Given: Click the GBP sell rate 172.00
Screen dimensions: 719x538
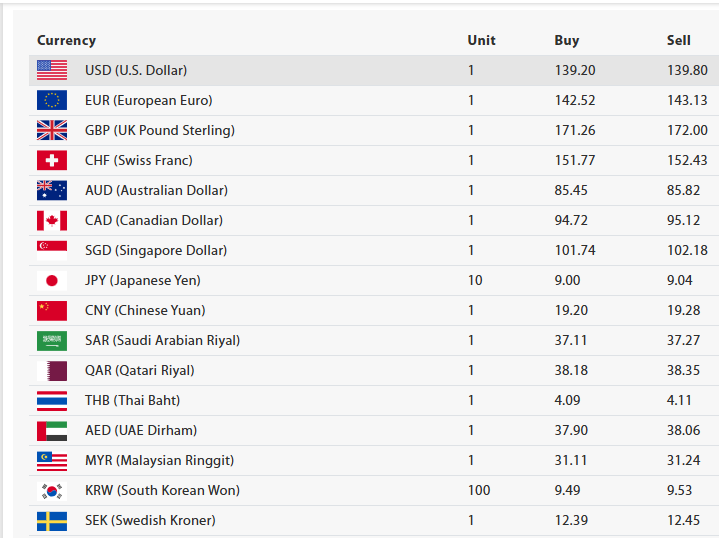Looking at the screenshot, I should [x=687, y=130].
